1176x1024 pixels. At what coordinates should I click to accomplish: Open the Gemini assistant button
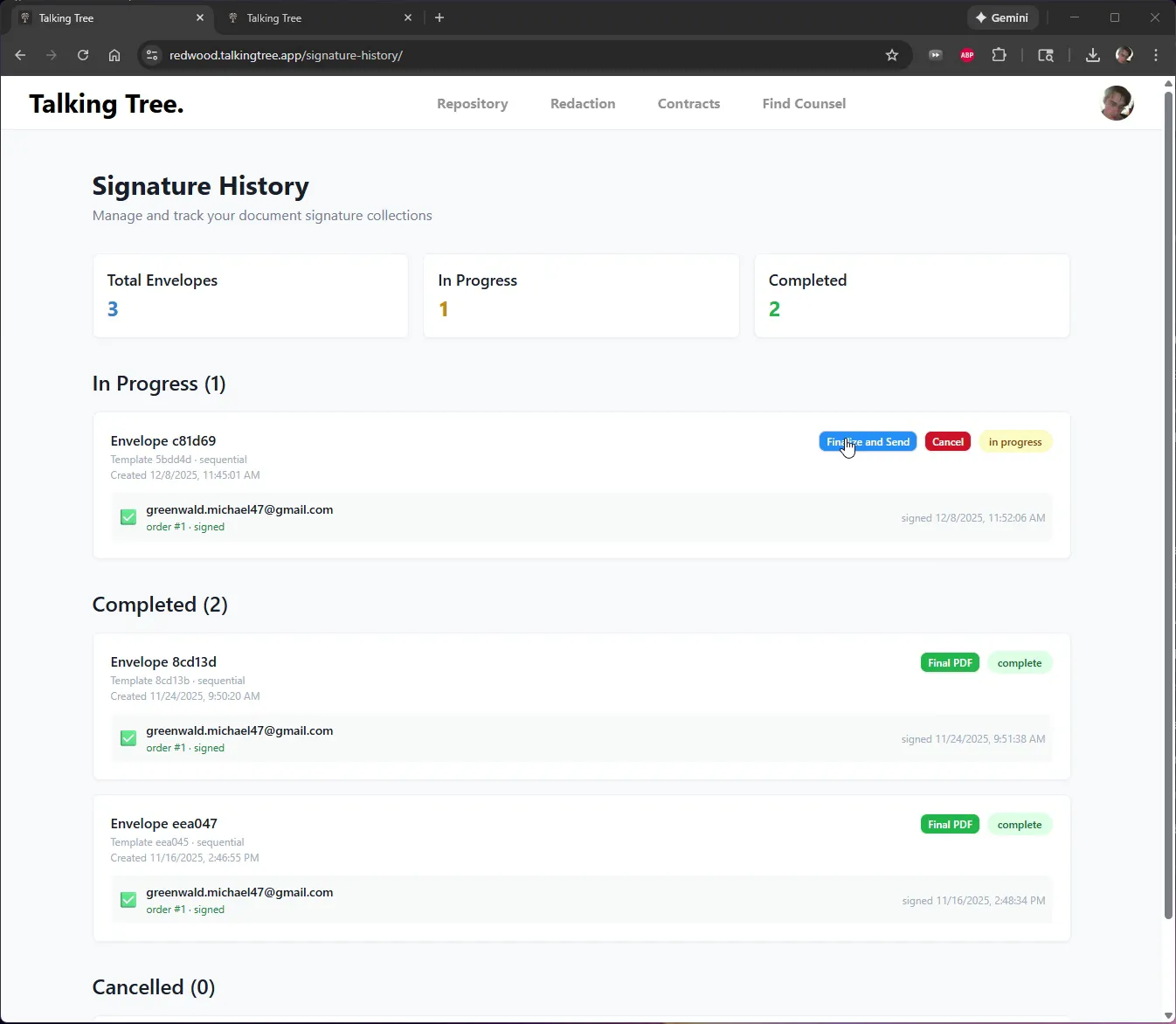click(1003, 17)
